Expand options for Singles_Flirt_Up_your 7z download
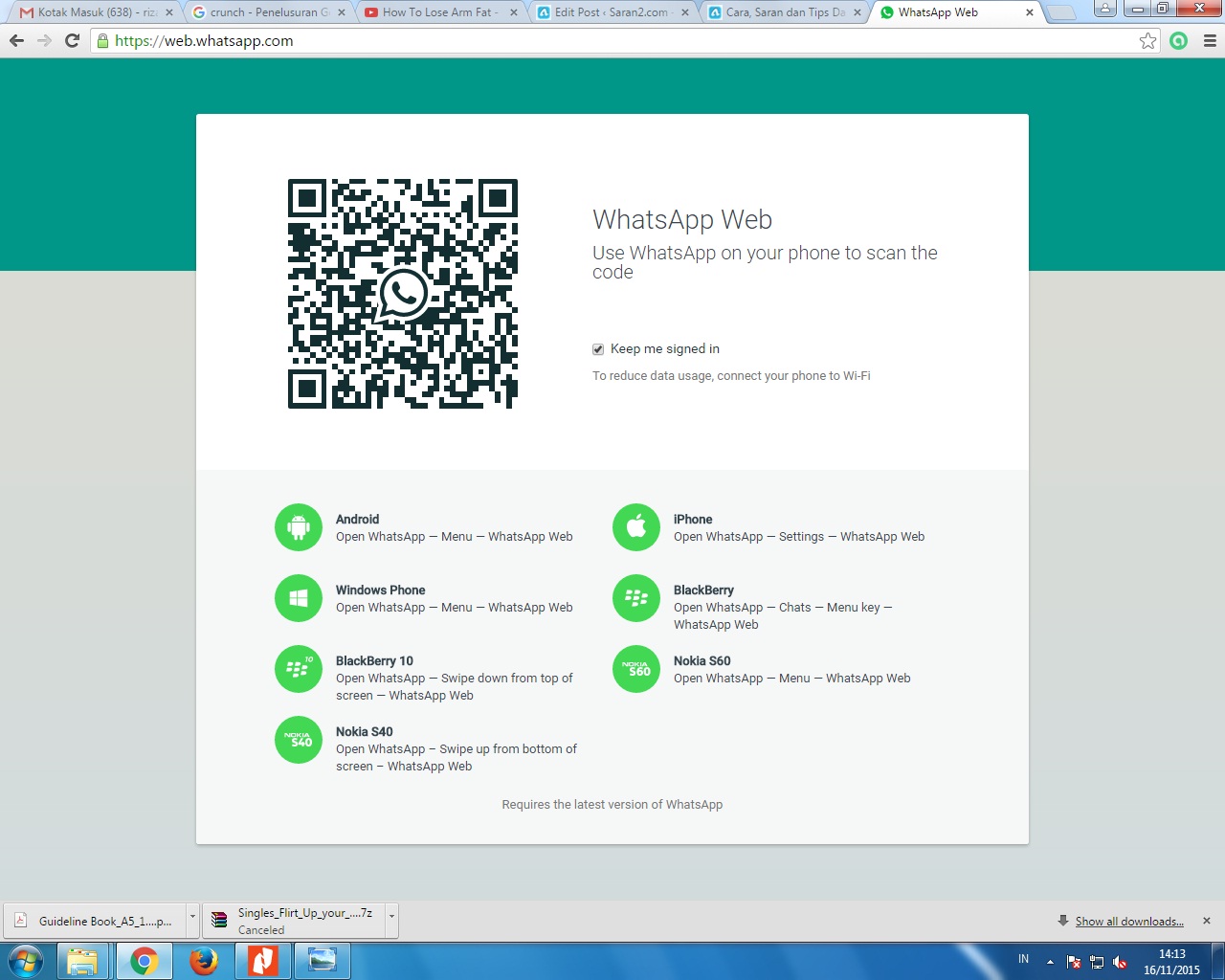The height and width of the screenshot is (980, 1225). click(391, 921)
